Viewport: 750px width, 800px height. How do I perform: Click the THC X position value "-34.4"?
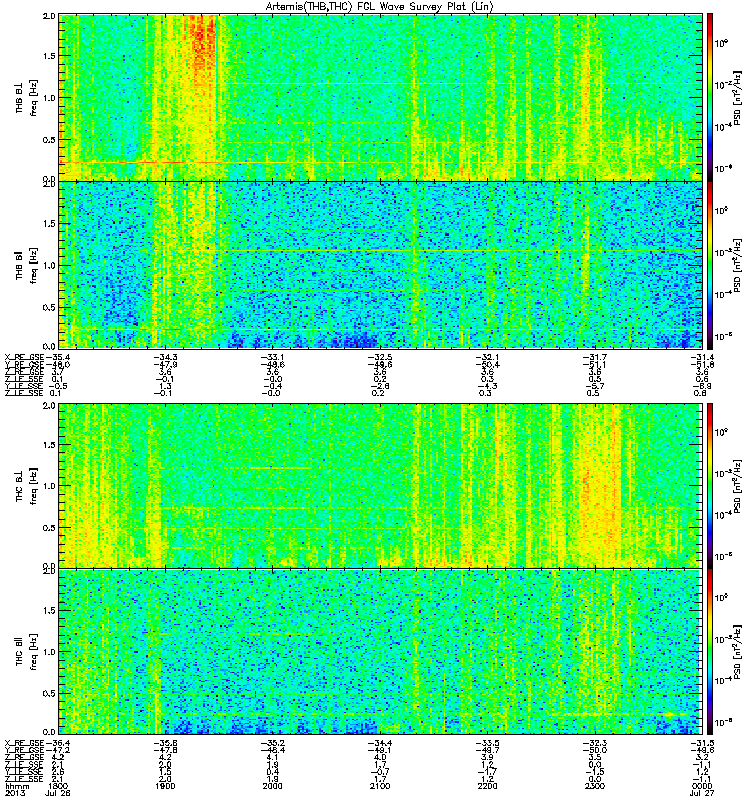[380, 743]
